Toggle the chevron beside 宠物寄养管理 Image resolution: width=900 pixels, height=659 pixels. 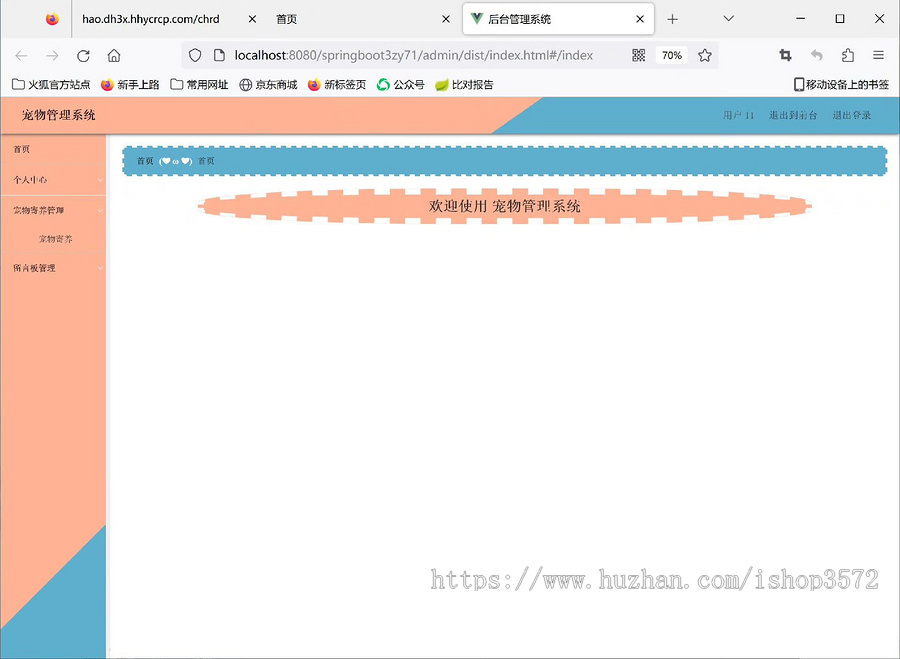100,211
